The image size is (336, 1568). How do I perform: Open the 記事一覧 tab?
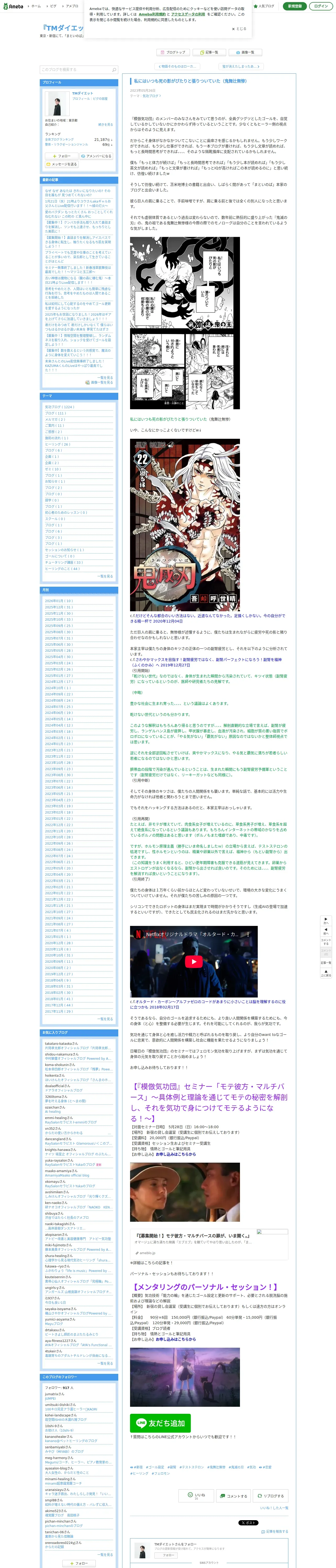(209, 52)
